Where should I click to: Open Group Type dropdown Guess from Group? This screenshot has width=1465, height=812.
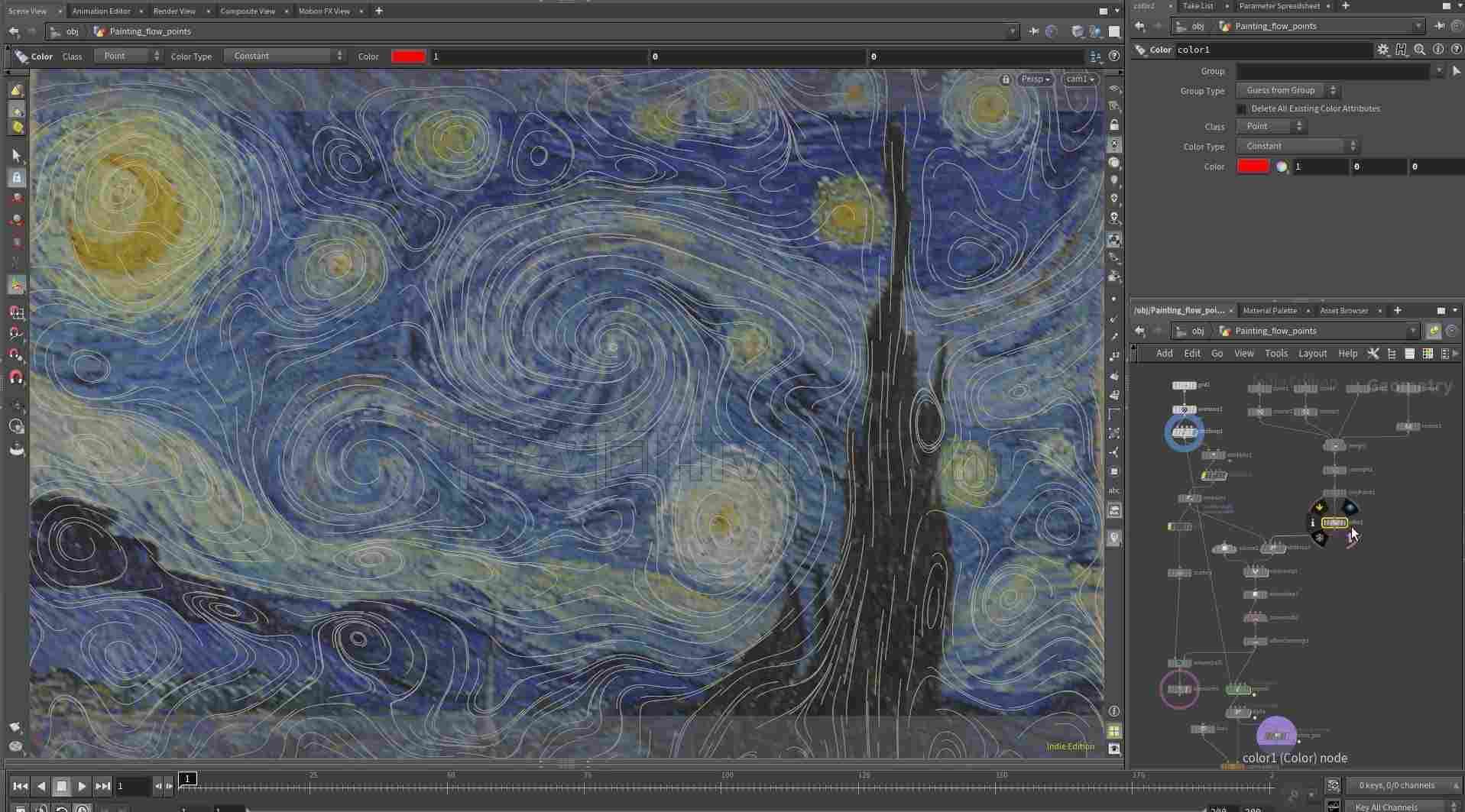pos(1287,90)
